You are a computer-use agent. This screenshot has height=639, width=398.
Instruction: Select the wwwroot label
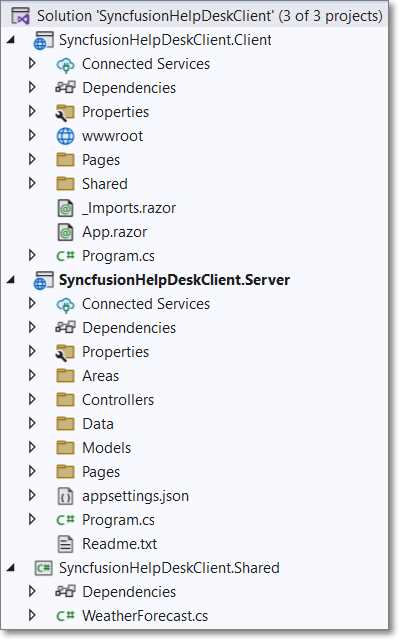(x=112, y=136)
